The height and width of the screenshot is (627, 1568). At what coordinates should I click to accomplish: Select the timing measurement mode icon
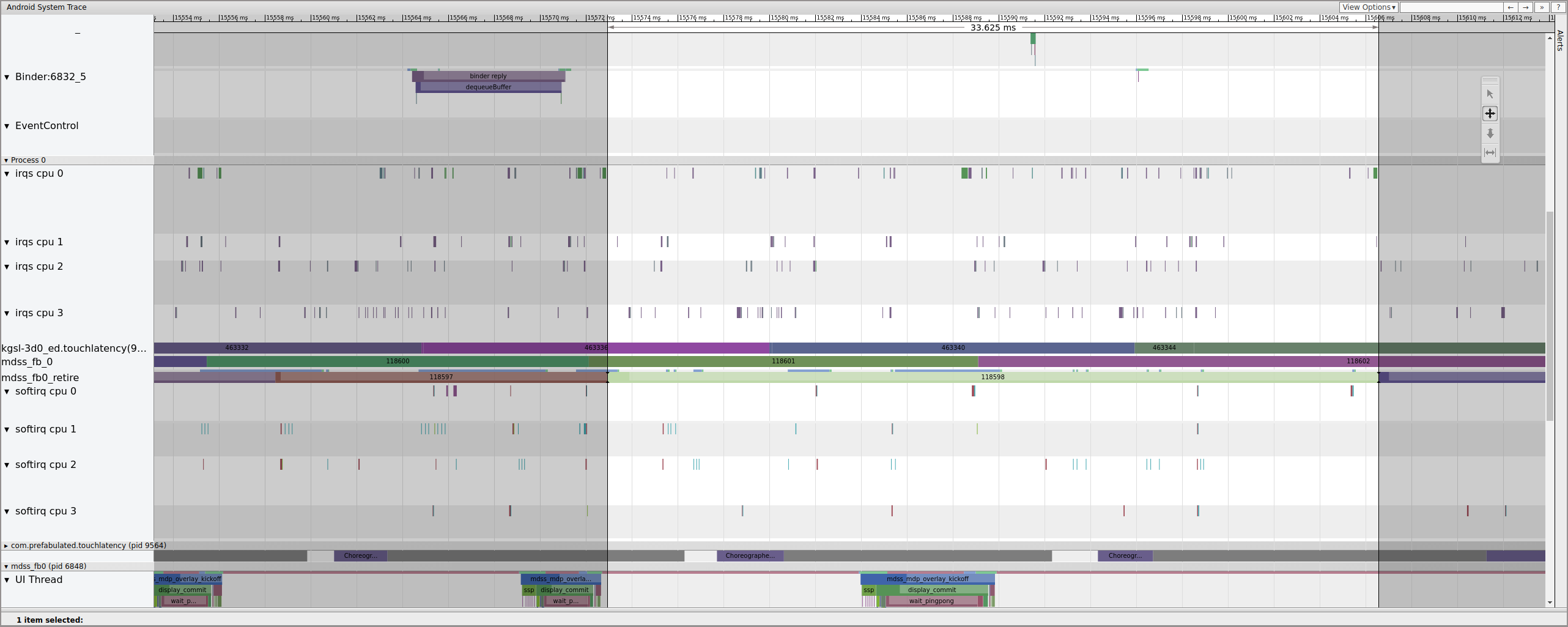(1490, 152)
